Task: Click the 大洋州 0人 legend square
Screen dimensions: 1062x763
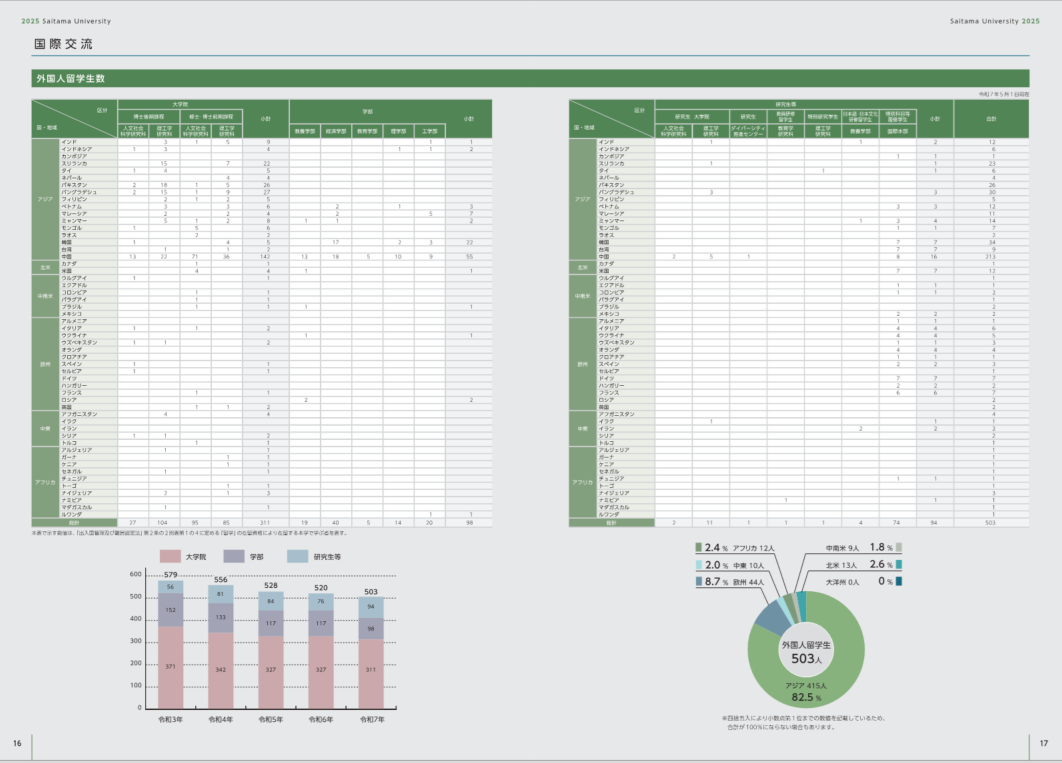Action: 899,581
